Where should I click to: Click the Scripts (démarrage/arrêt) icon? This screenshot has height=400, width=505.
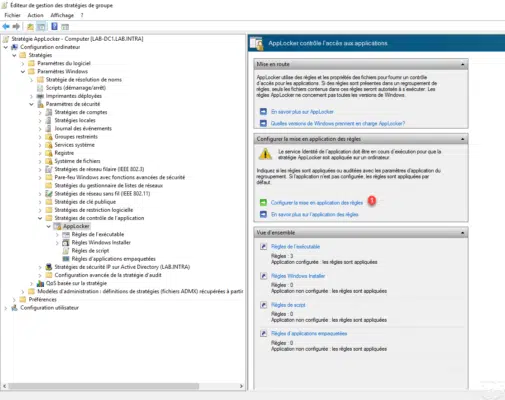[x=40, y=88]
